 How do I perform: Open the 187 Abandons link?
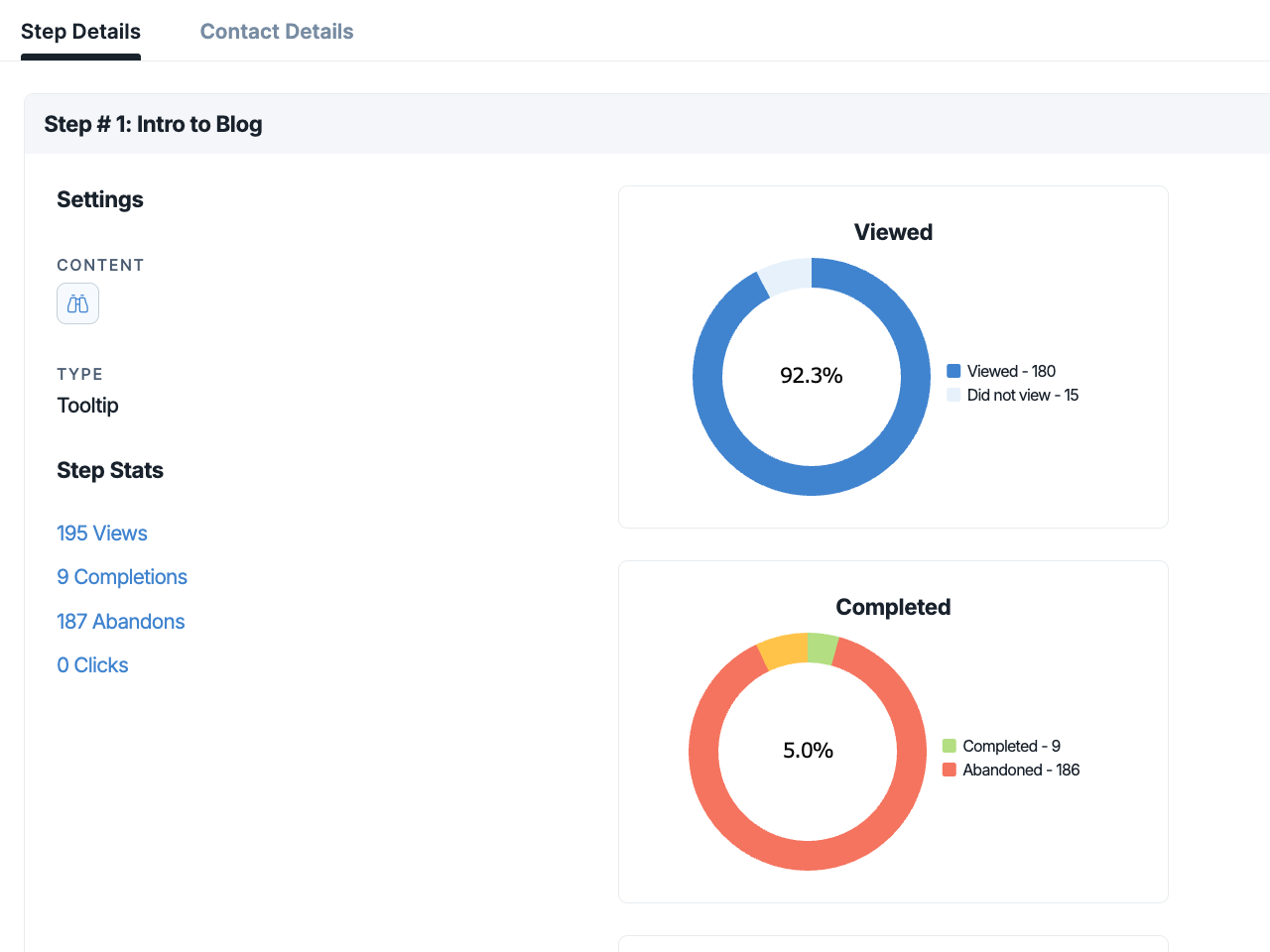pyautogui.click(x=121, y=622)
